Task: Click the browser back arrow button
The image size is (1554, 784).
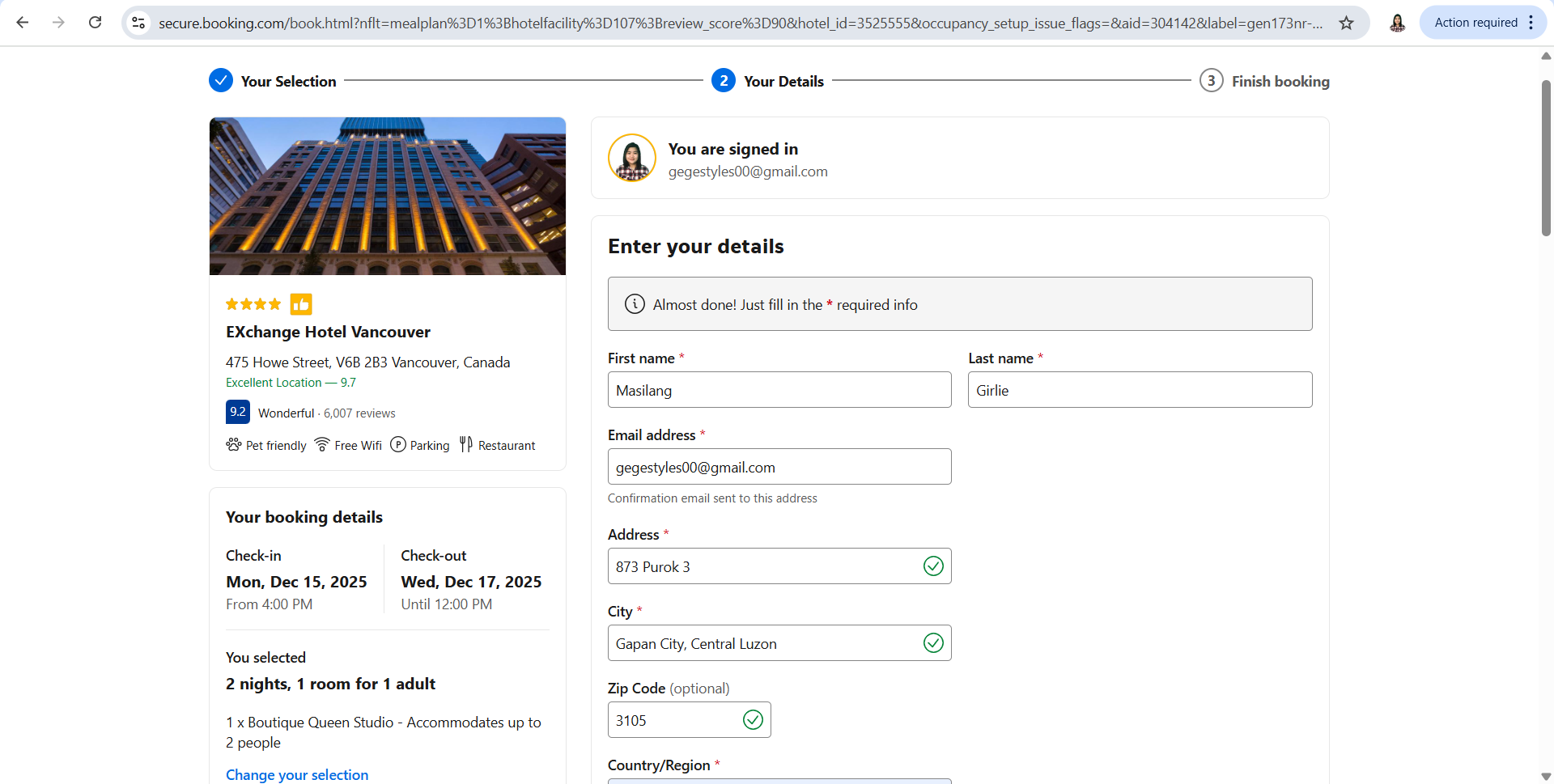Action: (x=23, y=23)
